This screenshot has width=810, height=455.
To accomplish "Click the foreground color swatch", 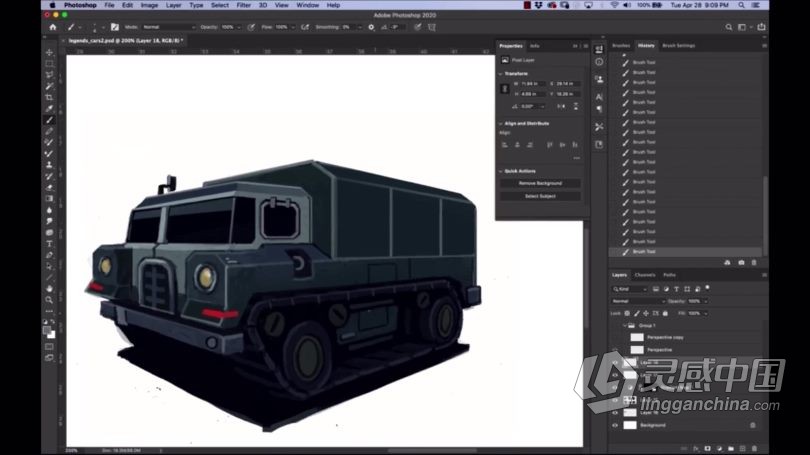I will click(x=47, y=326).
